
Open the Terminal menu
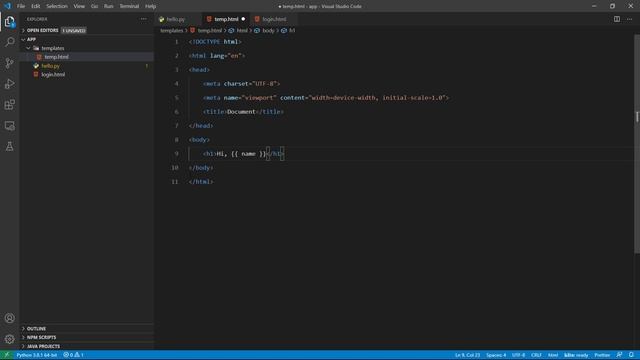click(129, 6)
